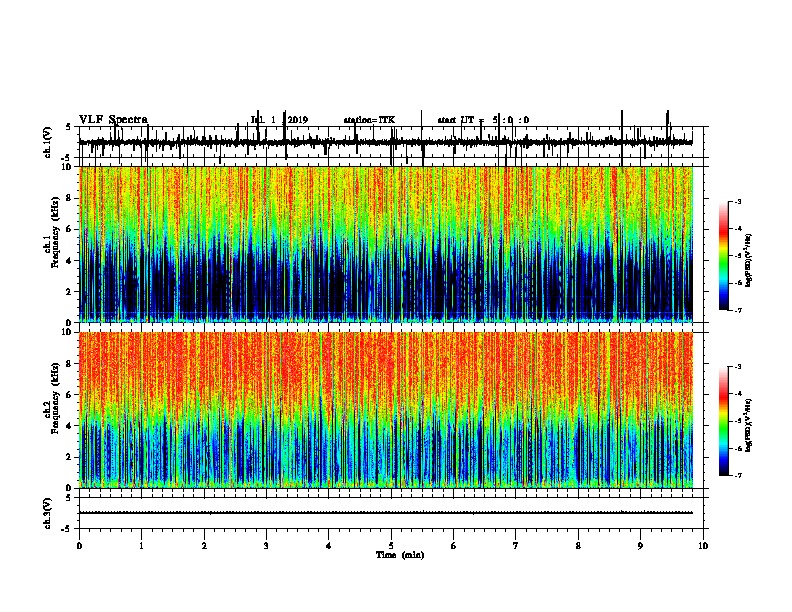Image resolution: width=792 pixels, height=612 pixels.
Task: Click the ch.3 flat waveform trace panel
Action: [391, 513]
